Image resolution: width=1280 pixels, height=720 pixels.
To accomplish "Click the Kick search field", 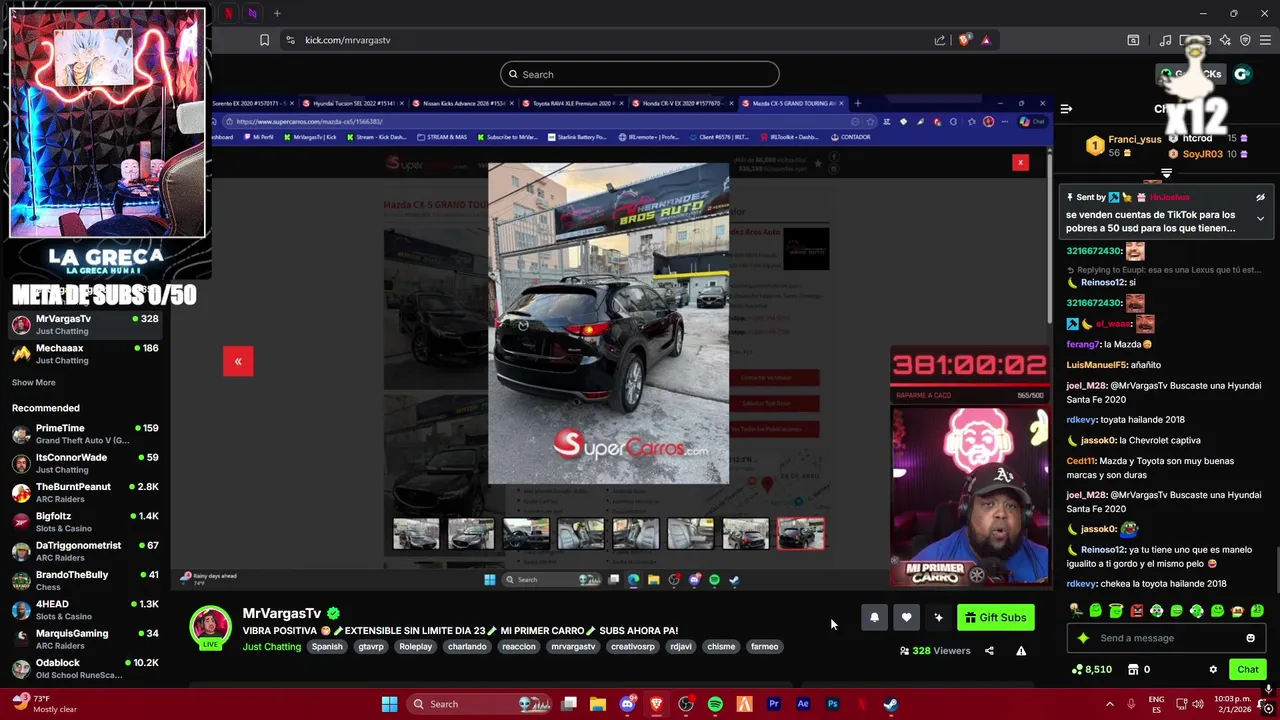I will 640,74.
